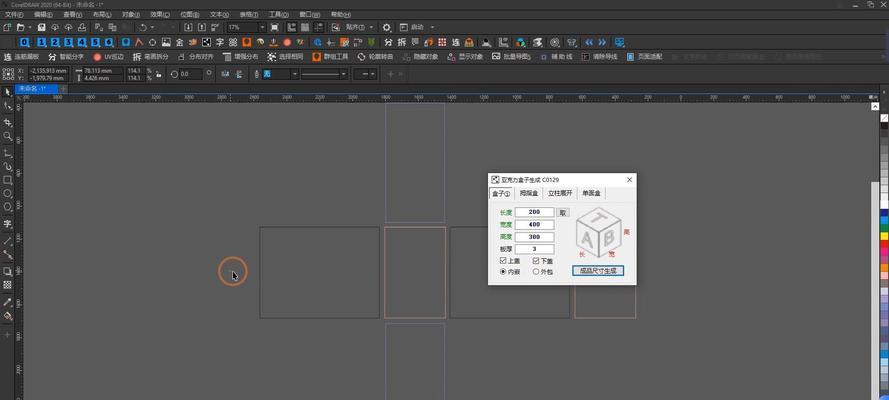This screenshot has width=889, height=400.
Task: Open the 效果 menu
Action: [160, 14]
